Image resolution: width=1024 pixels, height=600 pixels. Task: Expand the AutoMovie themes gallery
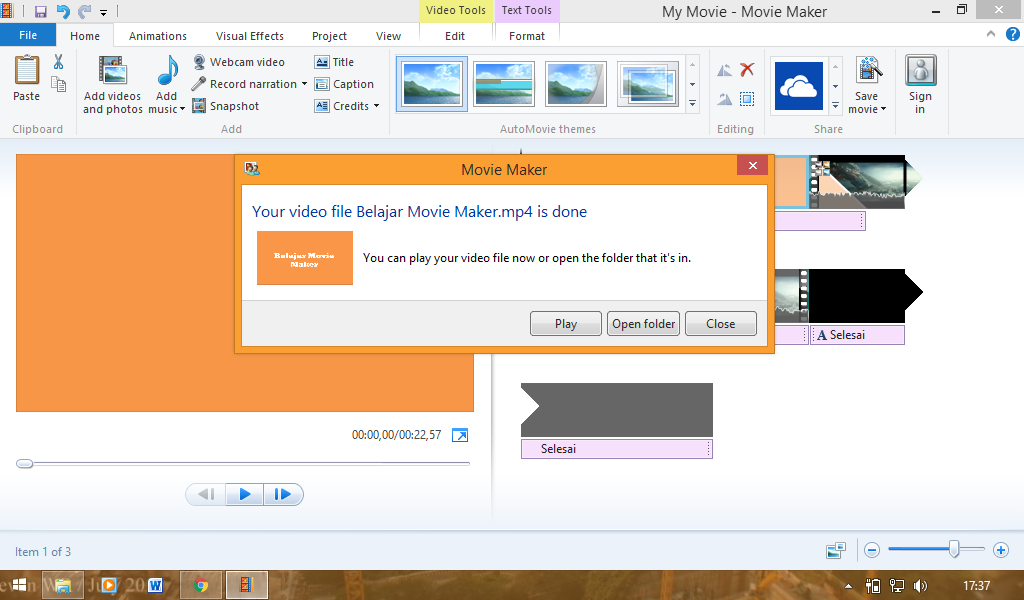[x=692, y=104]
